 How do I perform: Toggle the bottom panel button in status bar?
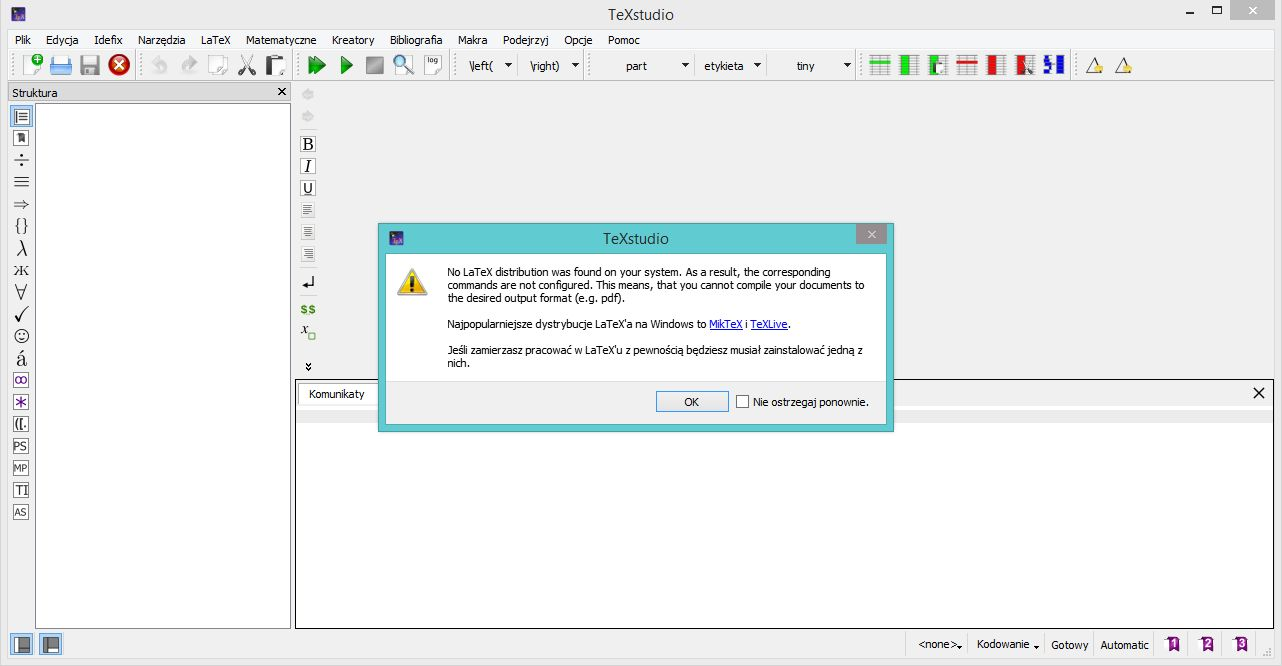(50, 644)
